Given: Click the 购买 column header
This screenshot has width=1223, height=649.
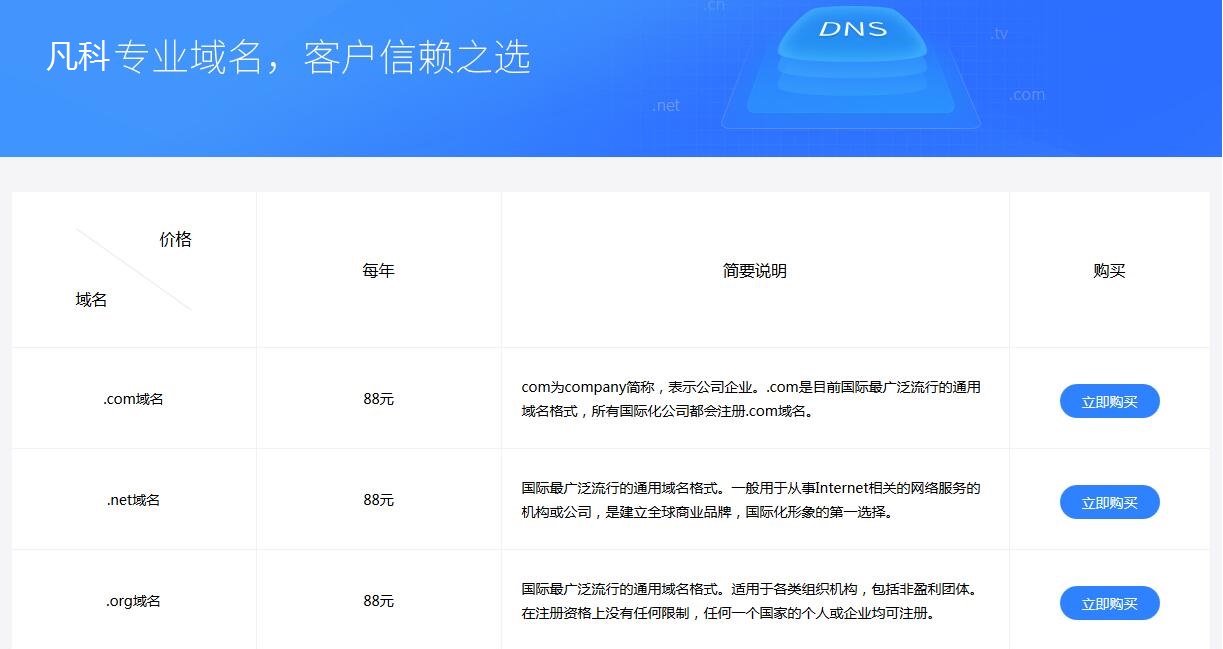Looking at the screenshot, I should [1109, 270].
